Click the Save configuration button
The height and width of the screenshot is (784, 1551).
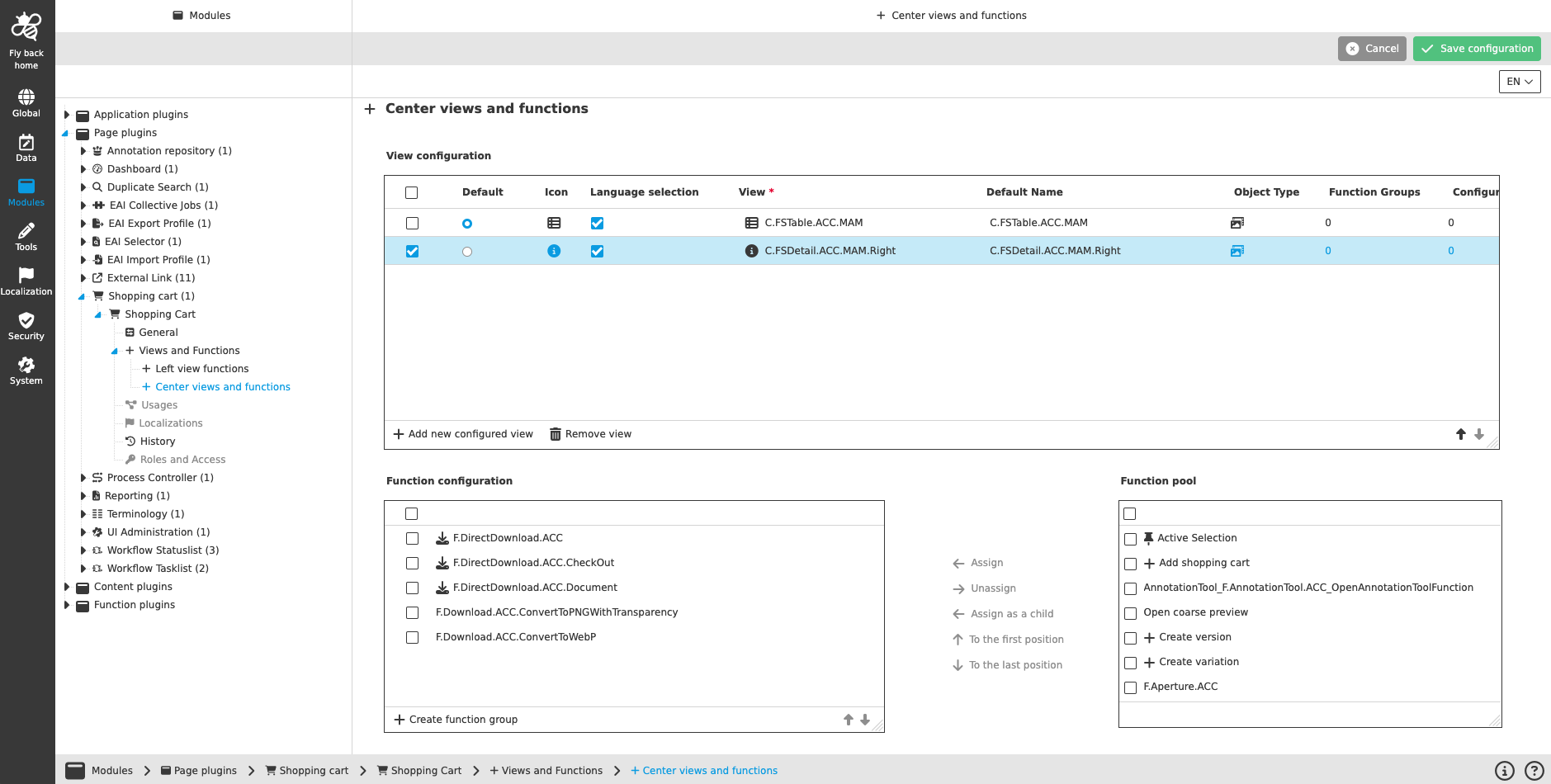[1477, 48]
